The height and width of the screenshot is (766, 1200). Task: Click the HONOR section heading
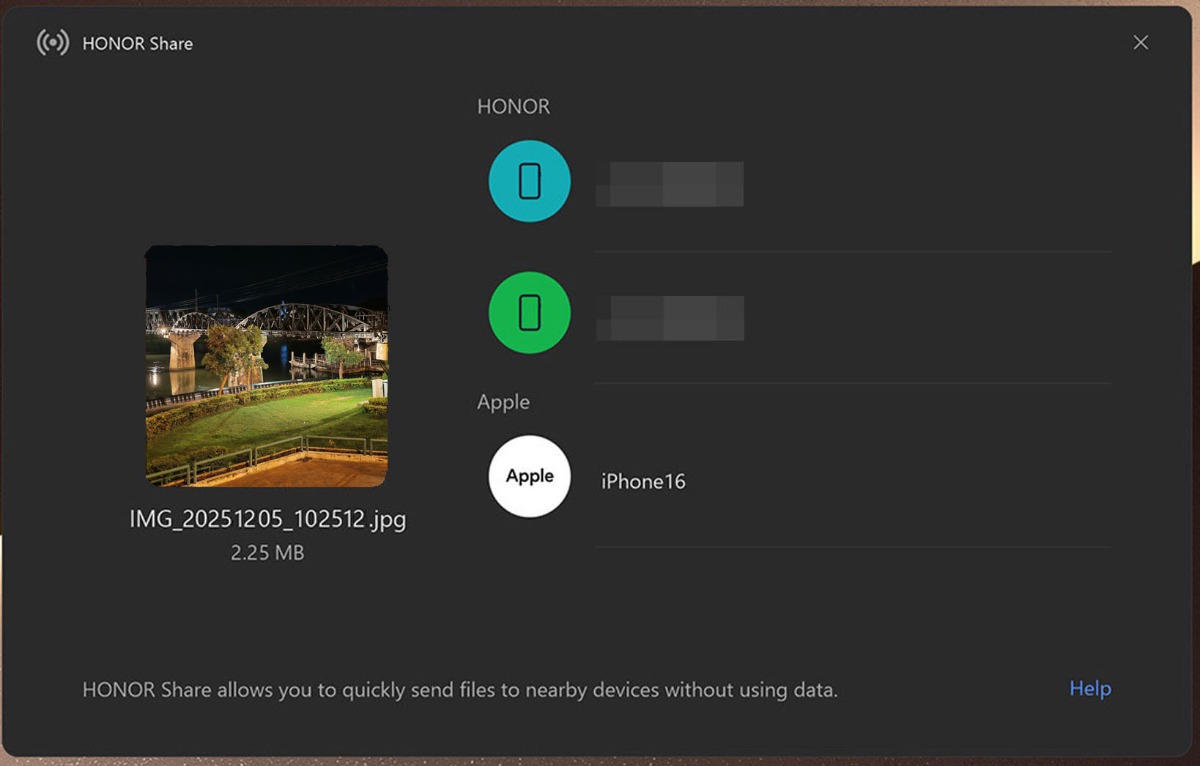pos(513,106)
